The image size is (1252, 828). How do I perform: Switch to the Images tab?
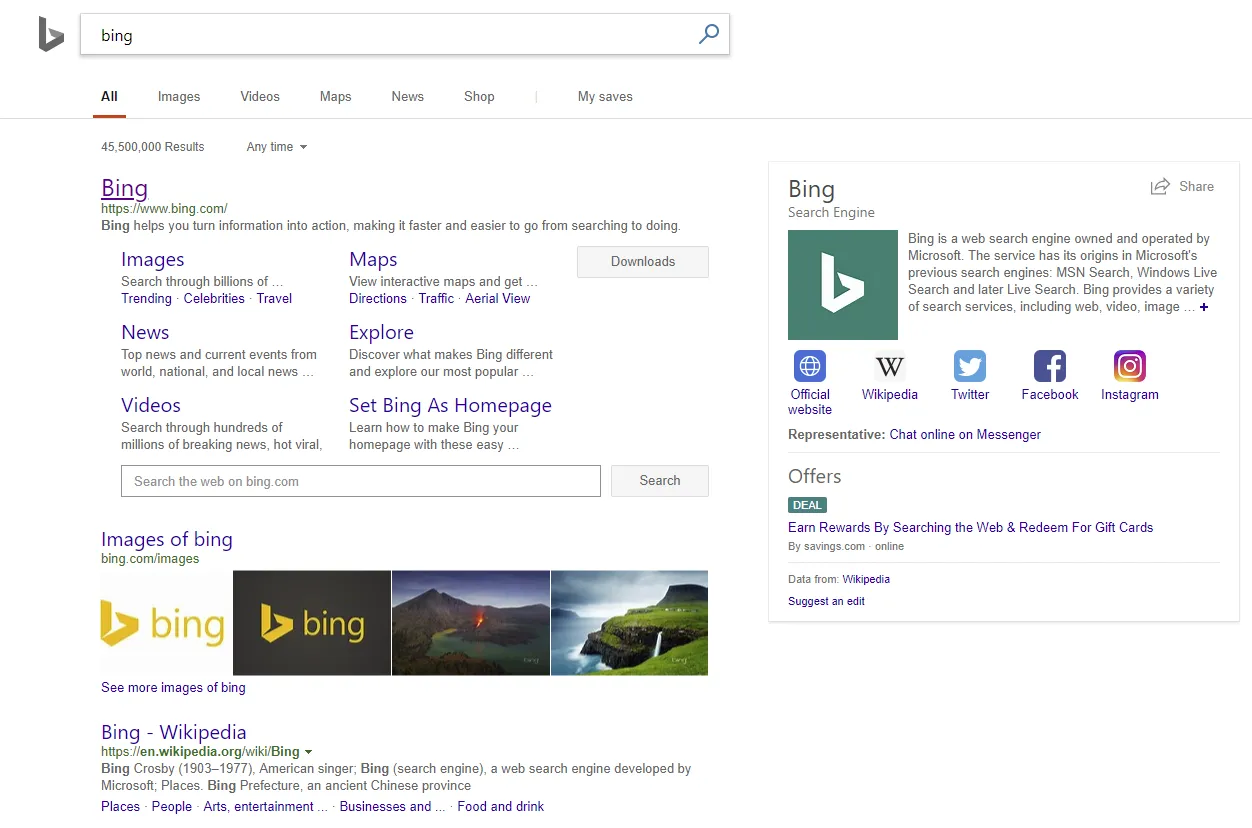[x=179, y=97]
